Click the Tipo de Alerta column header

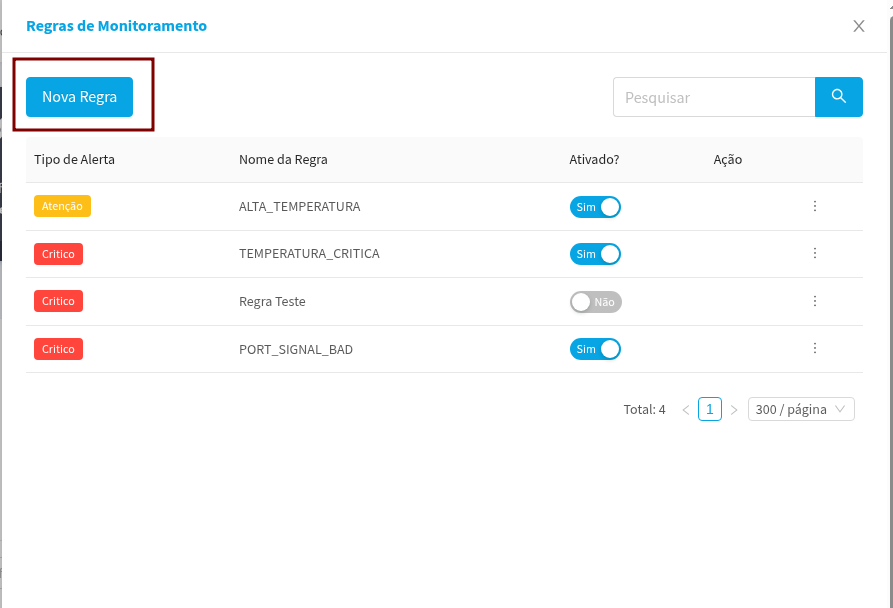point(74,160)
